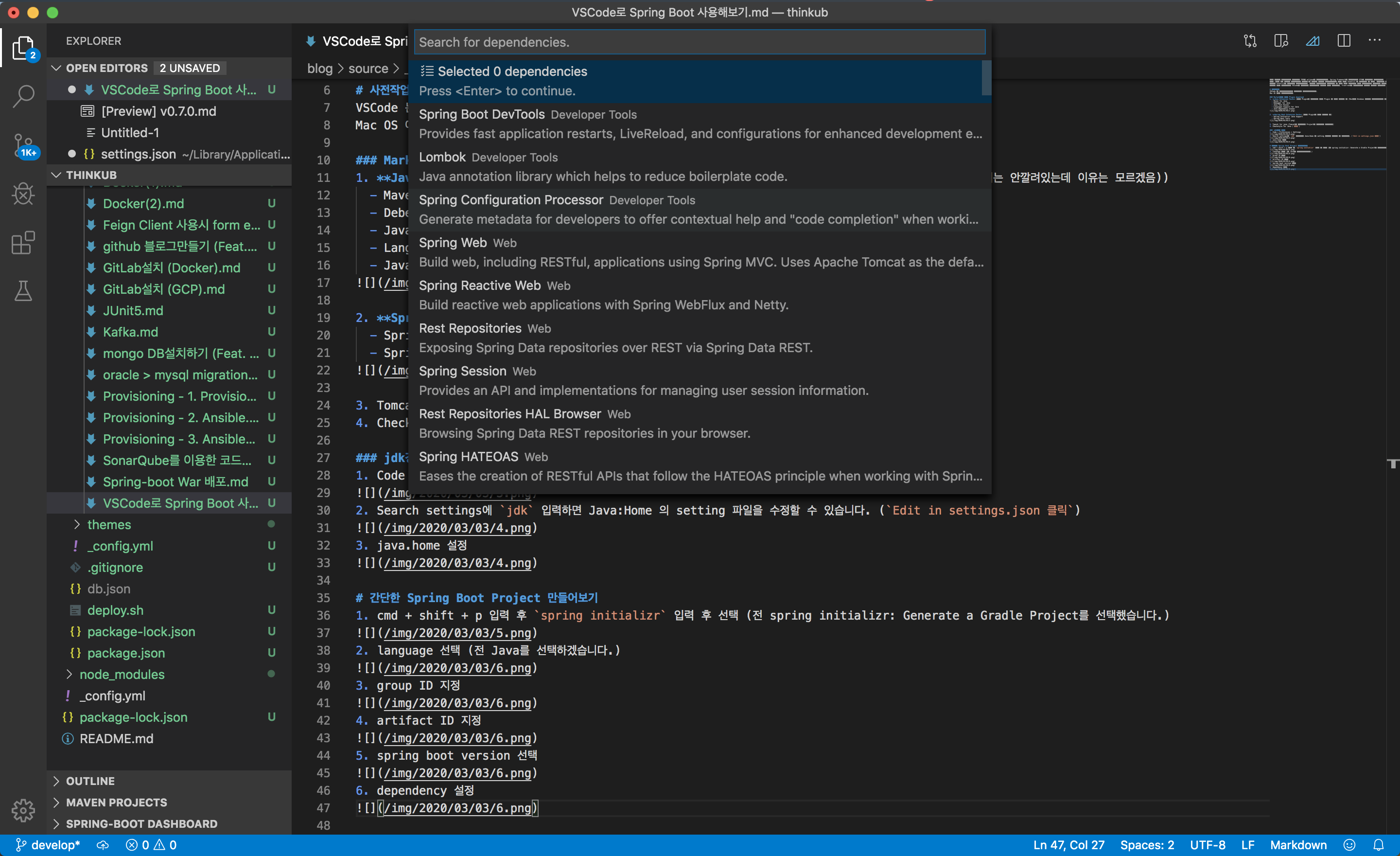This screenshot has height=856, width=1400.
Task: Click the develop* branch indicator
Action: [x=48, y=845]
